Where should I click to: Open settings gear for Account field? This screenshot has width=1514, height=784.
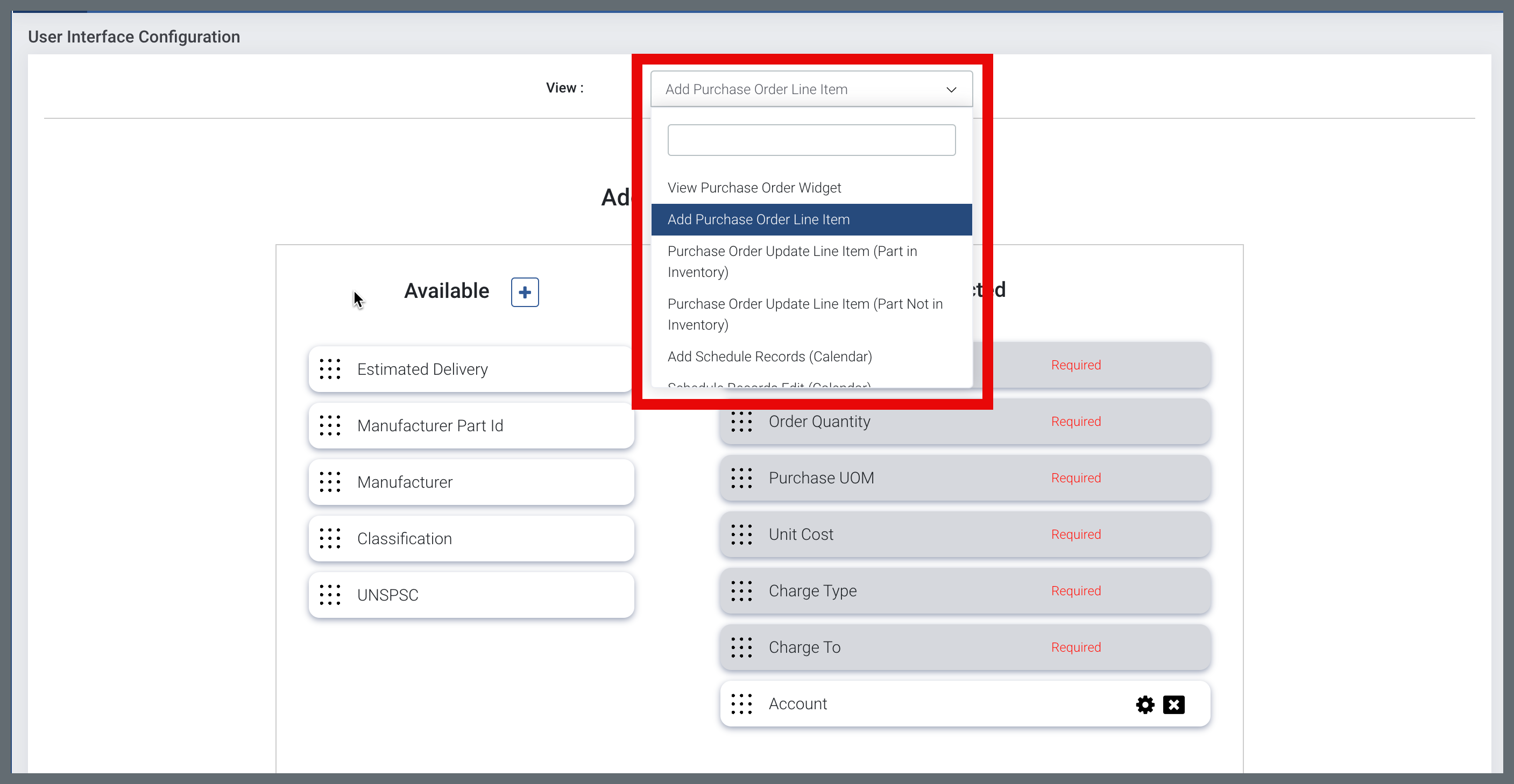pos(1144,704)
